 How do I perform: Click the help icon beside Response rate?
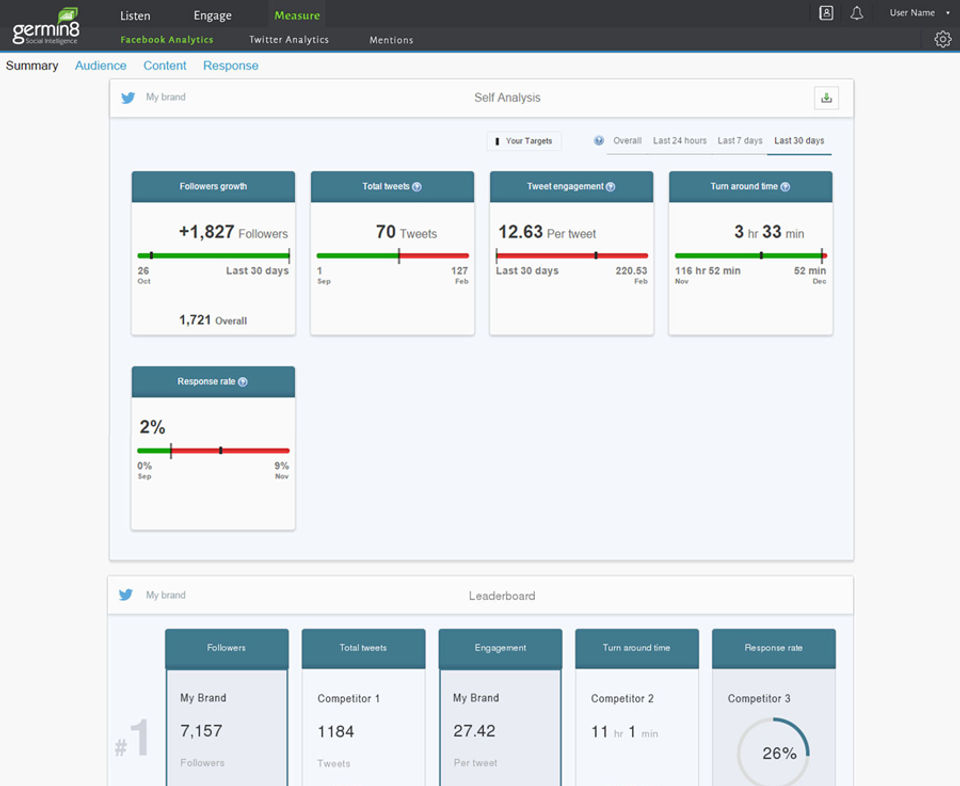(x=243, y=382)
